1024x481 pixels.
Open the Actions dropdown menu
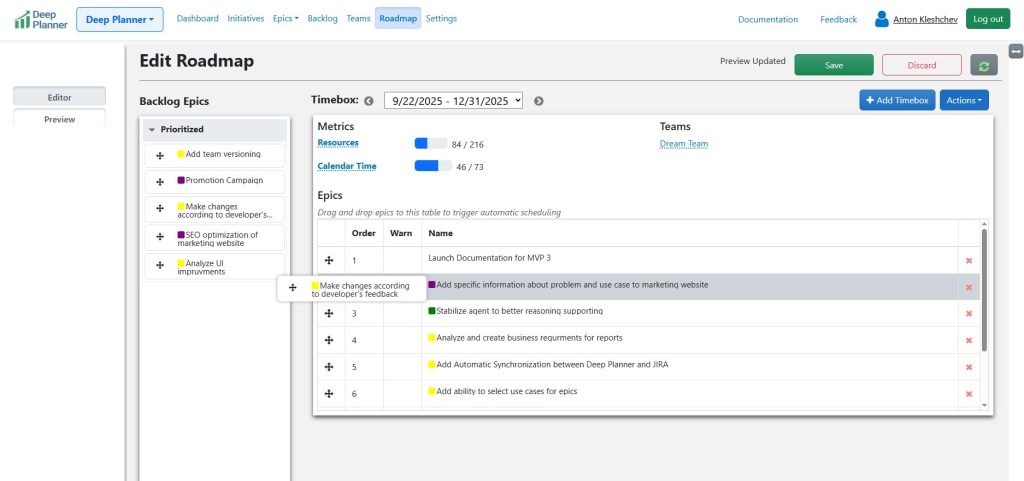[964, 100]
